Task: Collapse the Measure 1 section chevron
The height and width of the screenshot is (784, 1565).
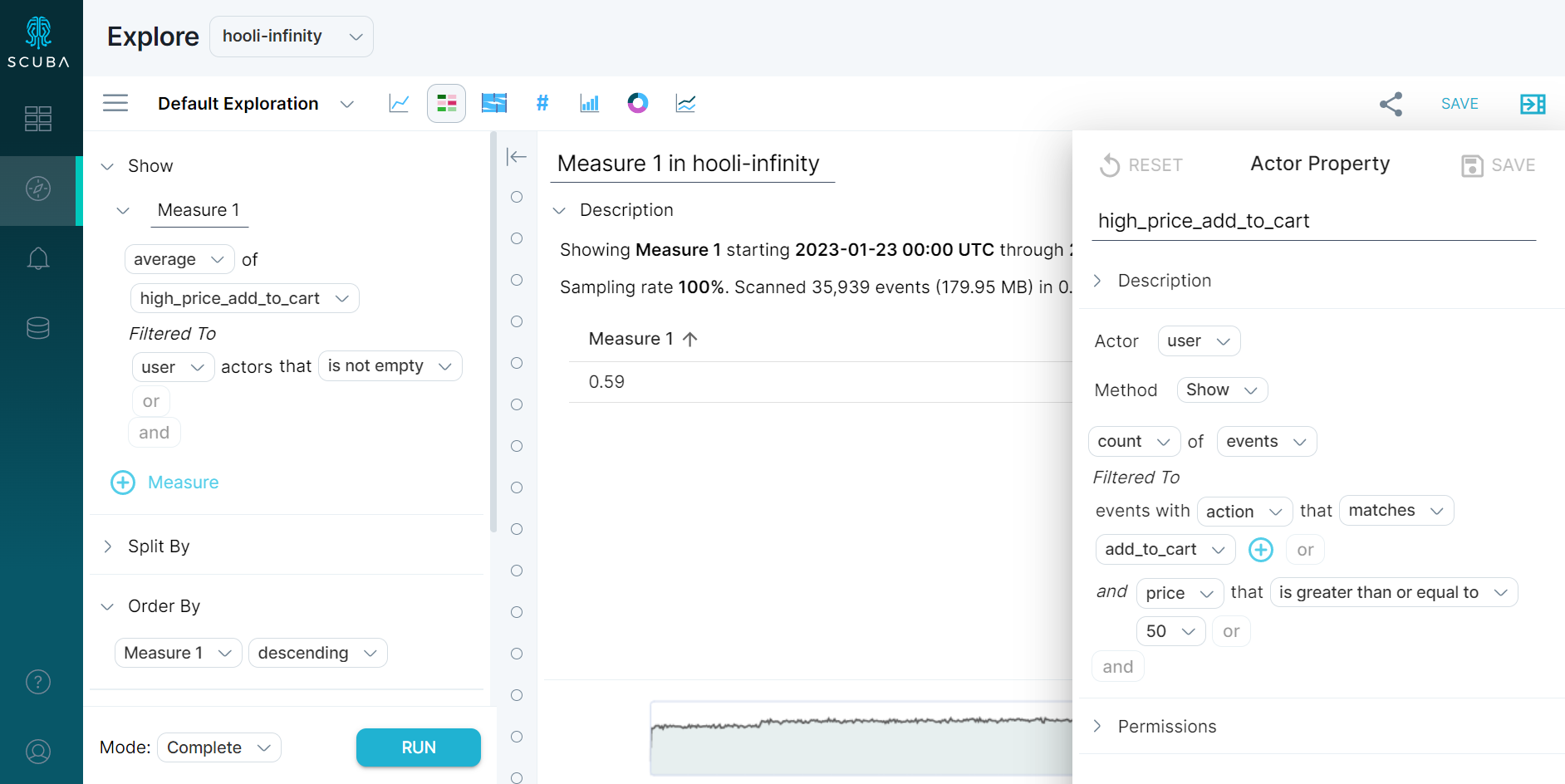Action: click(123, 210)
